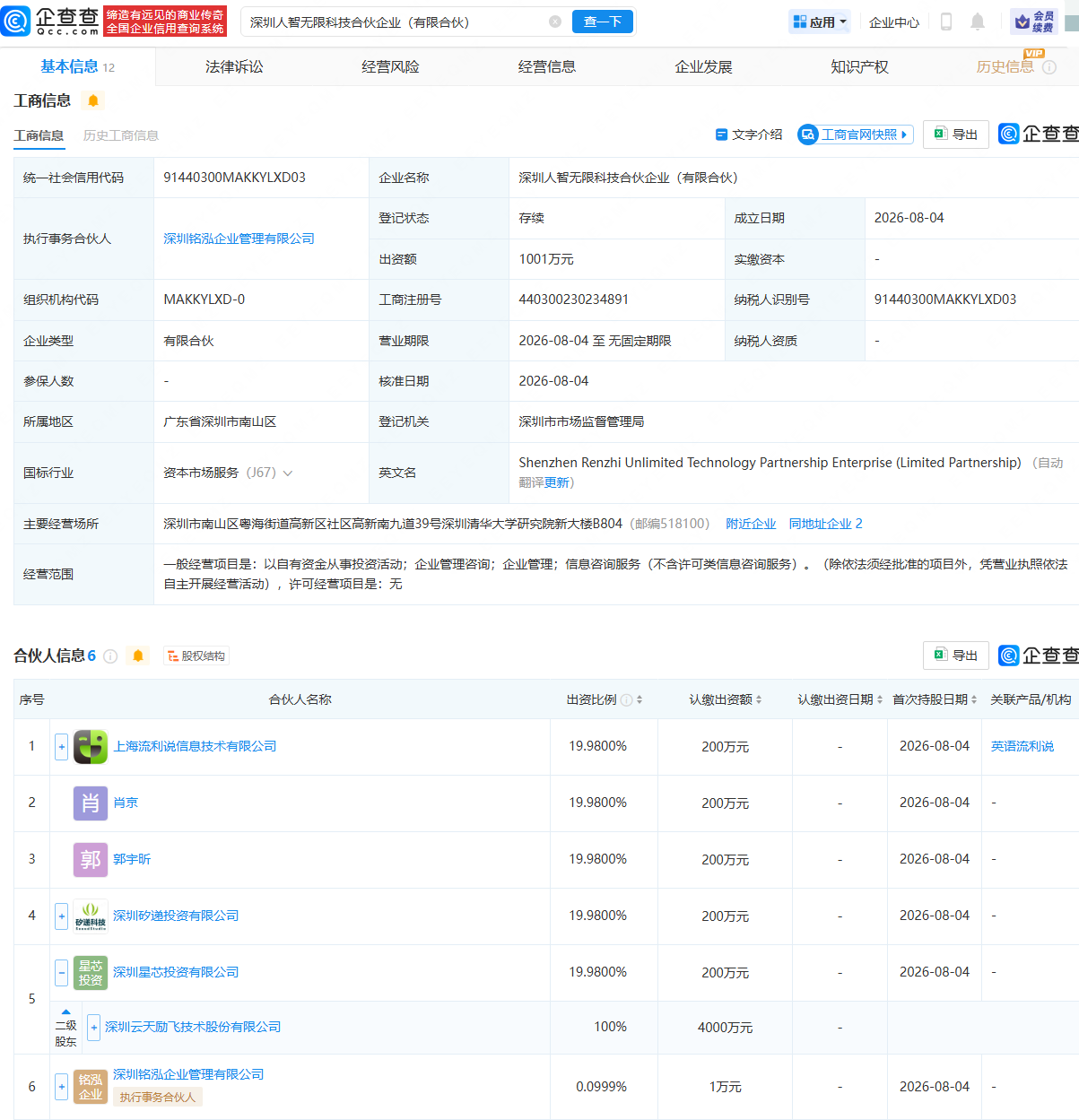Open 深圳星芯投资有限公司 link

coord(176,972)
